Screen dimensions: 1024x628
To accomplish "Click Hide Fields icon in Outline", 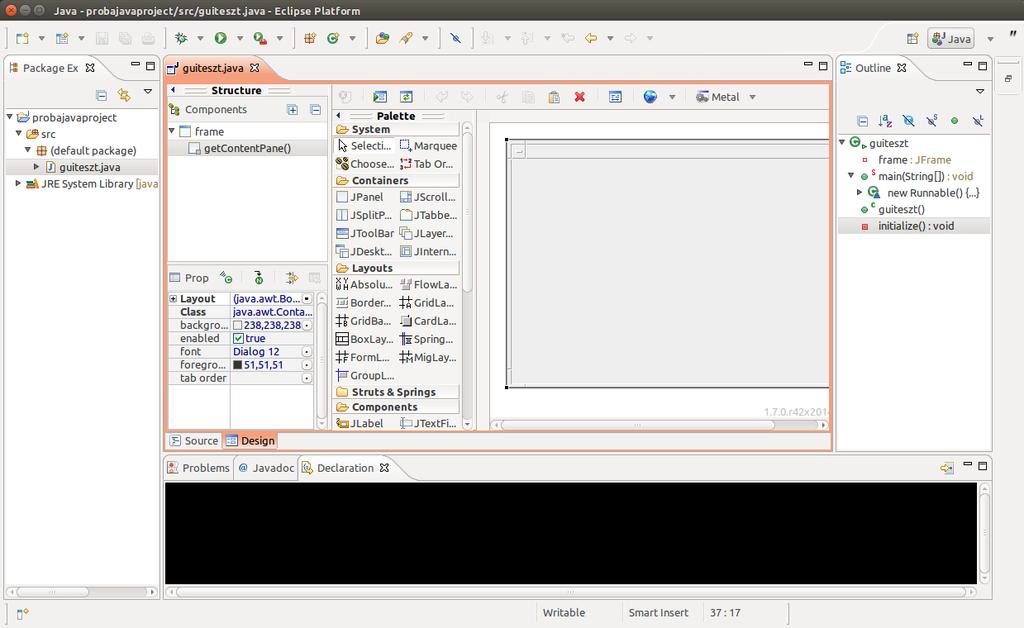I will [908, 121].
